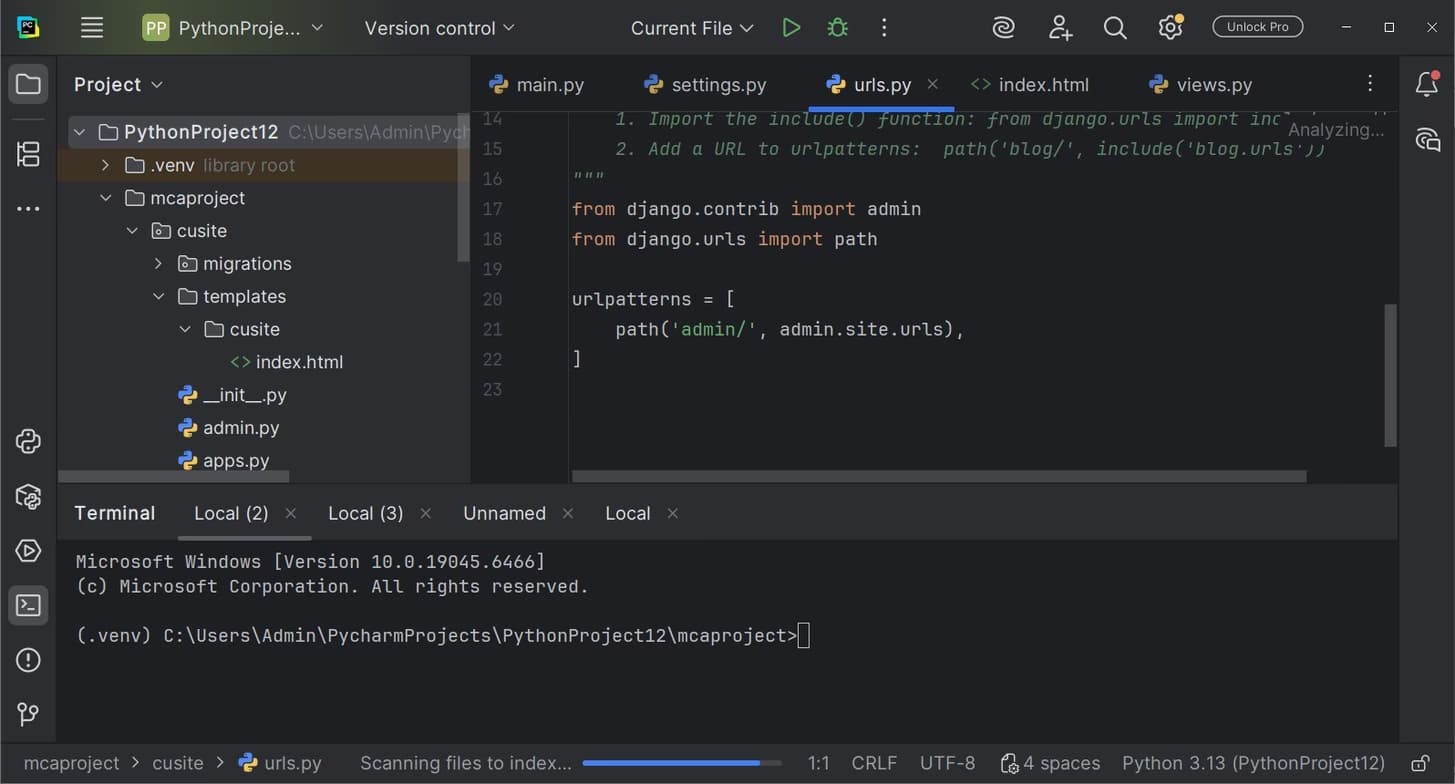Click the indexing progress bar
This screenshot has height=784, width=1455.
683,762
